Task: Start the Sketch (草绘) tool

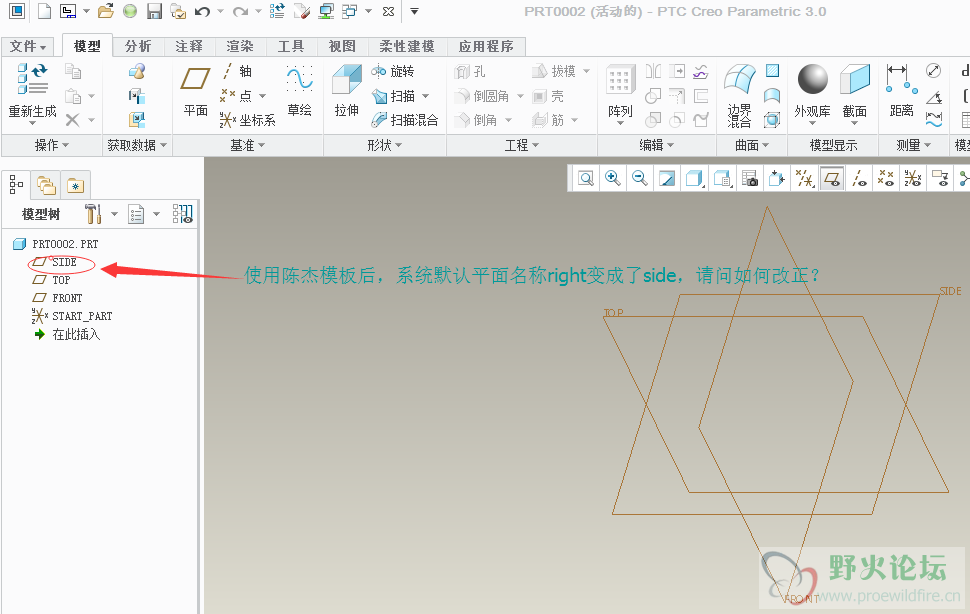Action: pos(299,92)
